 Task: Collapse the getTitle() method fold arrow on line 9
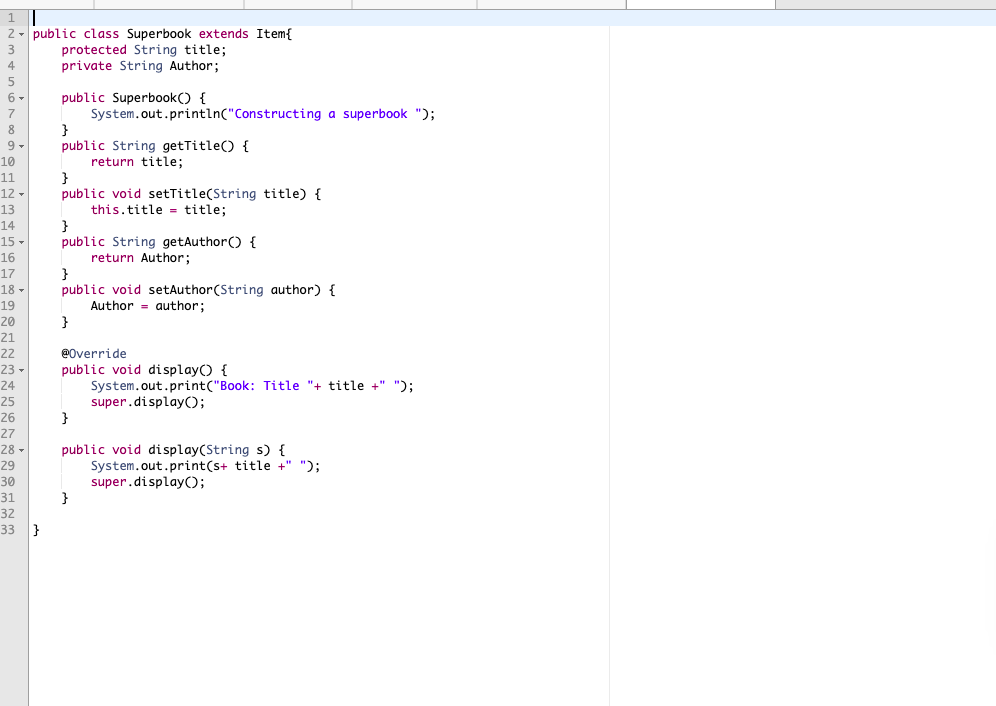(22, 146)
